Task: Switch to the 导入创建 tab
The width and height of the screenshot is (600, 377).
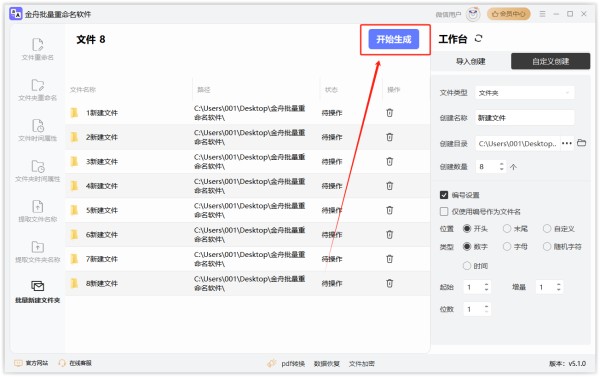Action: [471, 61]
